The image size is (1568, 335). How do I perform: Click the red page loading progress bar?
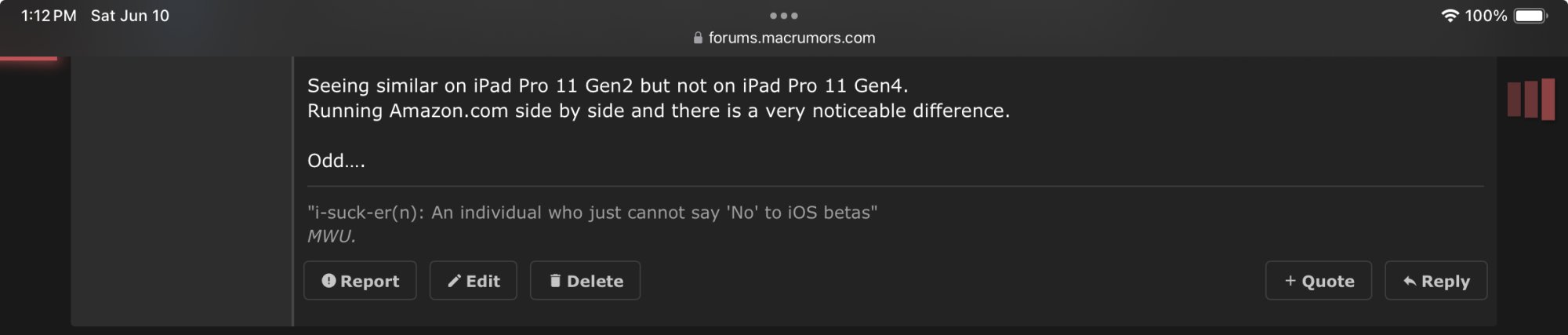(28, 58)
